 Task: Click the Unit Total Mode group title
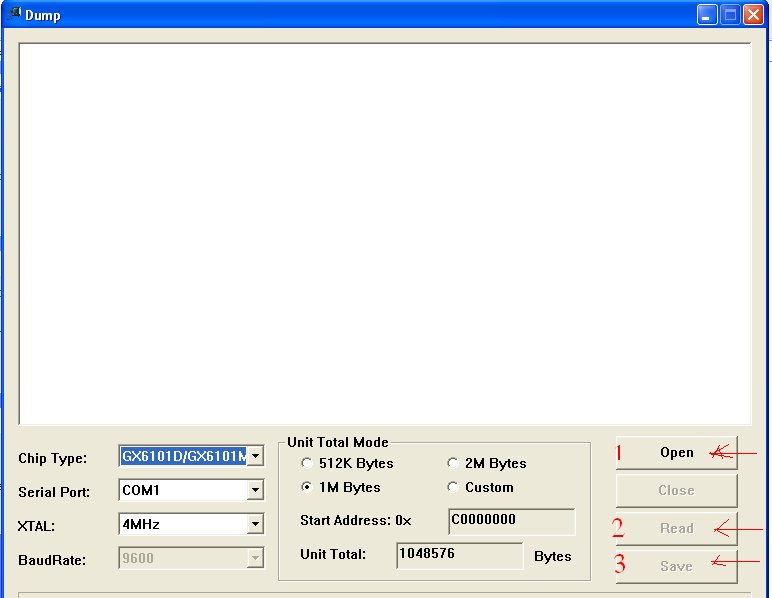pyautogui.click(x=338, y=442)
